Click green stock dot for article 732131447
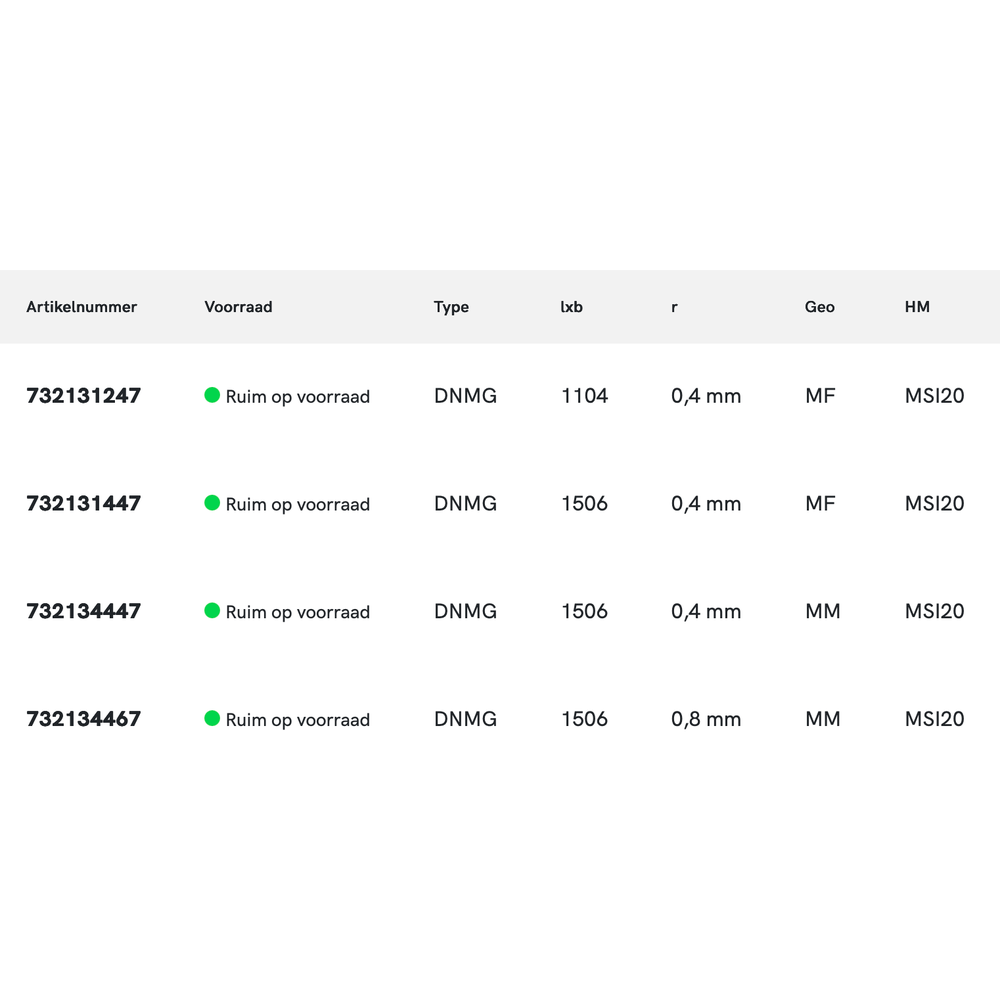The width and height of the screenshot is (1000, 1000). click(212, 503)
